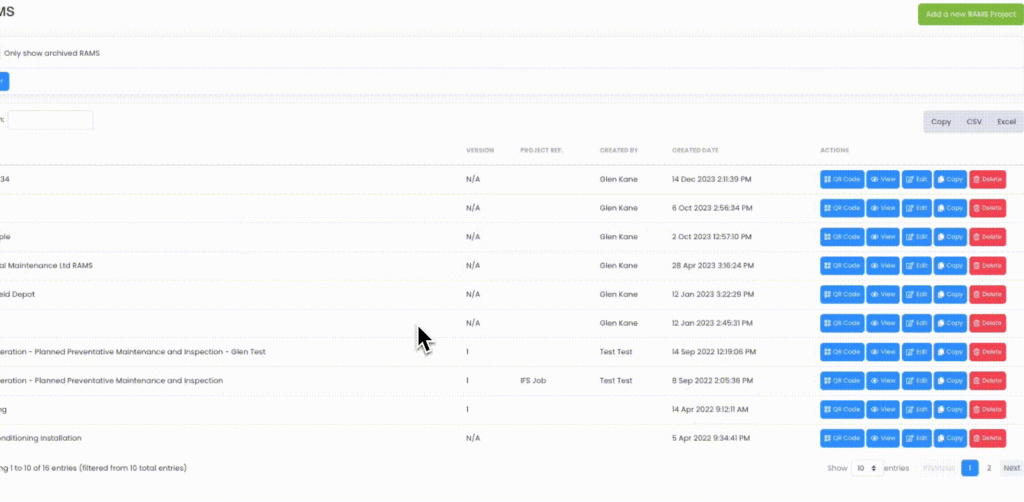The width and height of the screenshot is (1024, 502).
Task: Go to pagination page 1
Action: (x=970, y=468)
